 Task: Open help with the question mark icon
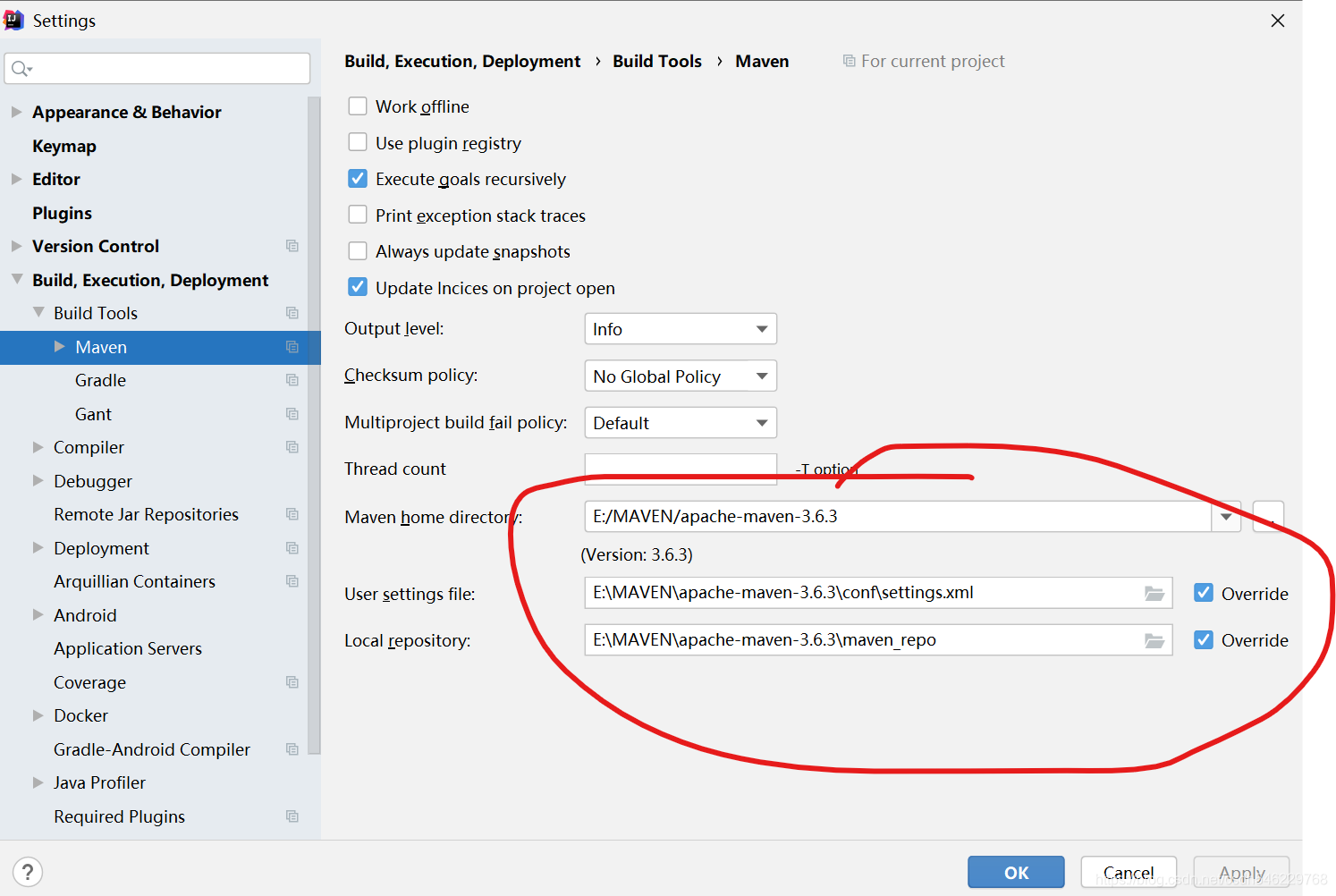[x=28, y=872]
